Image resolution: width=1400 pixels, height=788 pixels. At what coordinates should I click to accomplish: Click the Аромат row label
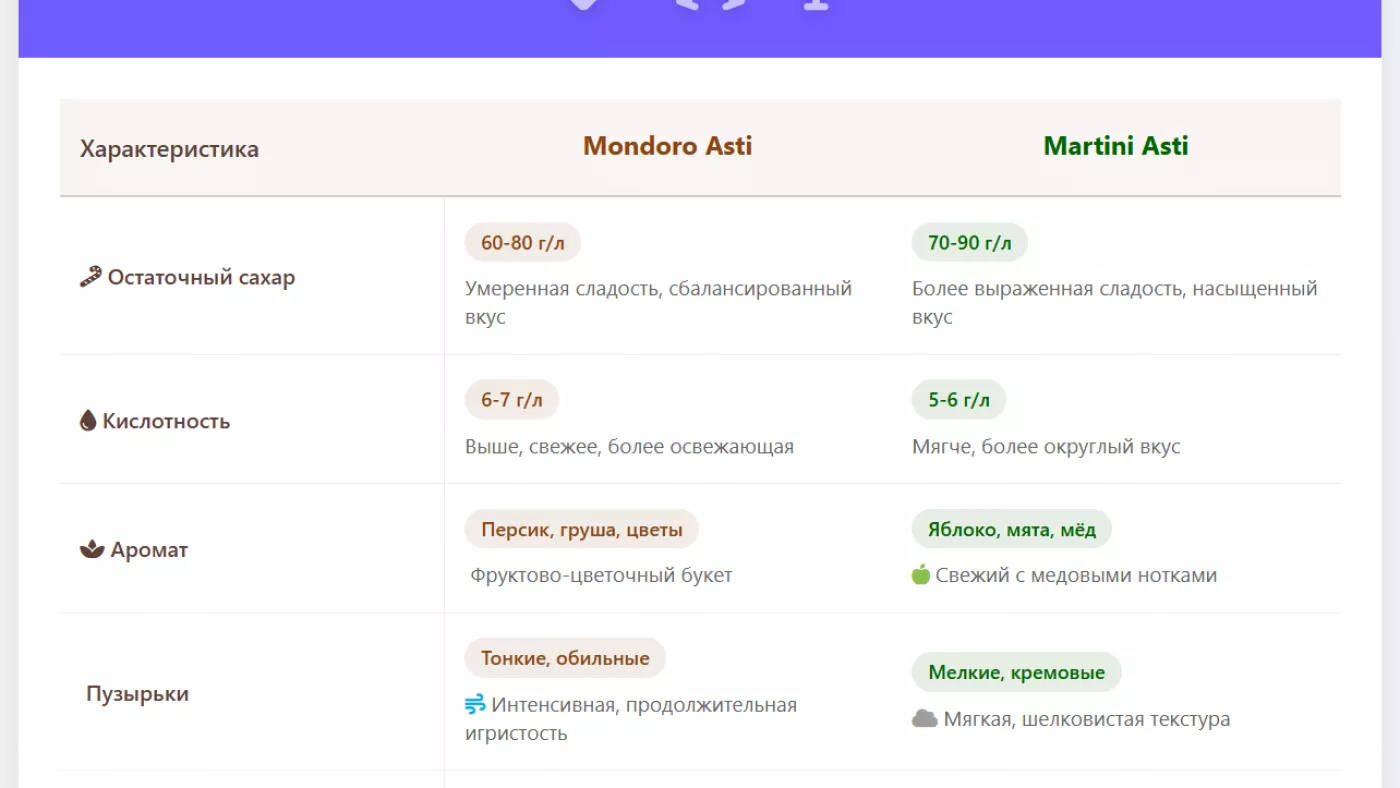click(149, 549)
